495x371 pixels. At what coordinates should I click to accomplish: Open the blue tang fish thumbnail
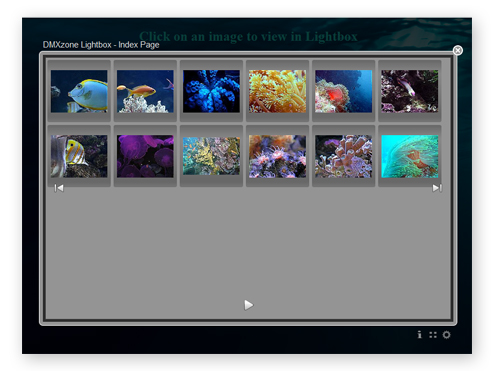coord(79,91)
